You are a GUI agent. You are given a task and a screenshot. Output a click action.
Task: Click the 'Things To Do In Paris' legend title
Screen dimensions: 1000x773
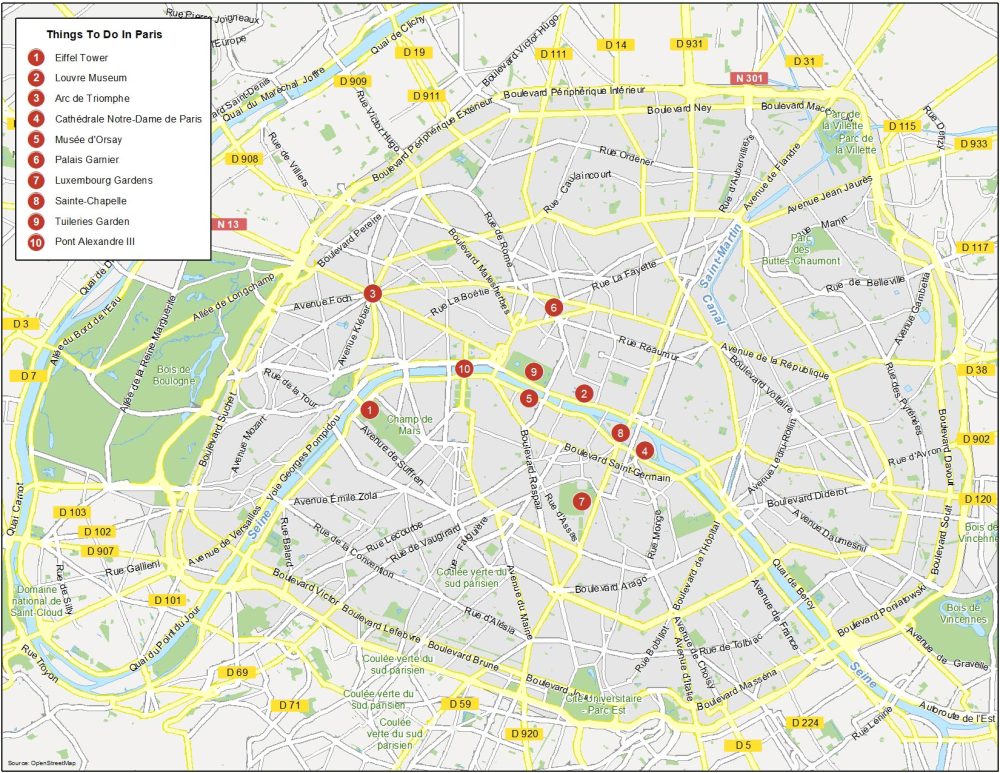click(x=104, y=34)
